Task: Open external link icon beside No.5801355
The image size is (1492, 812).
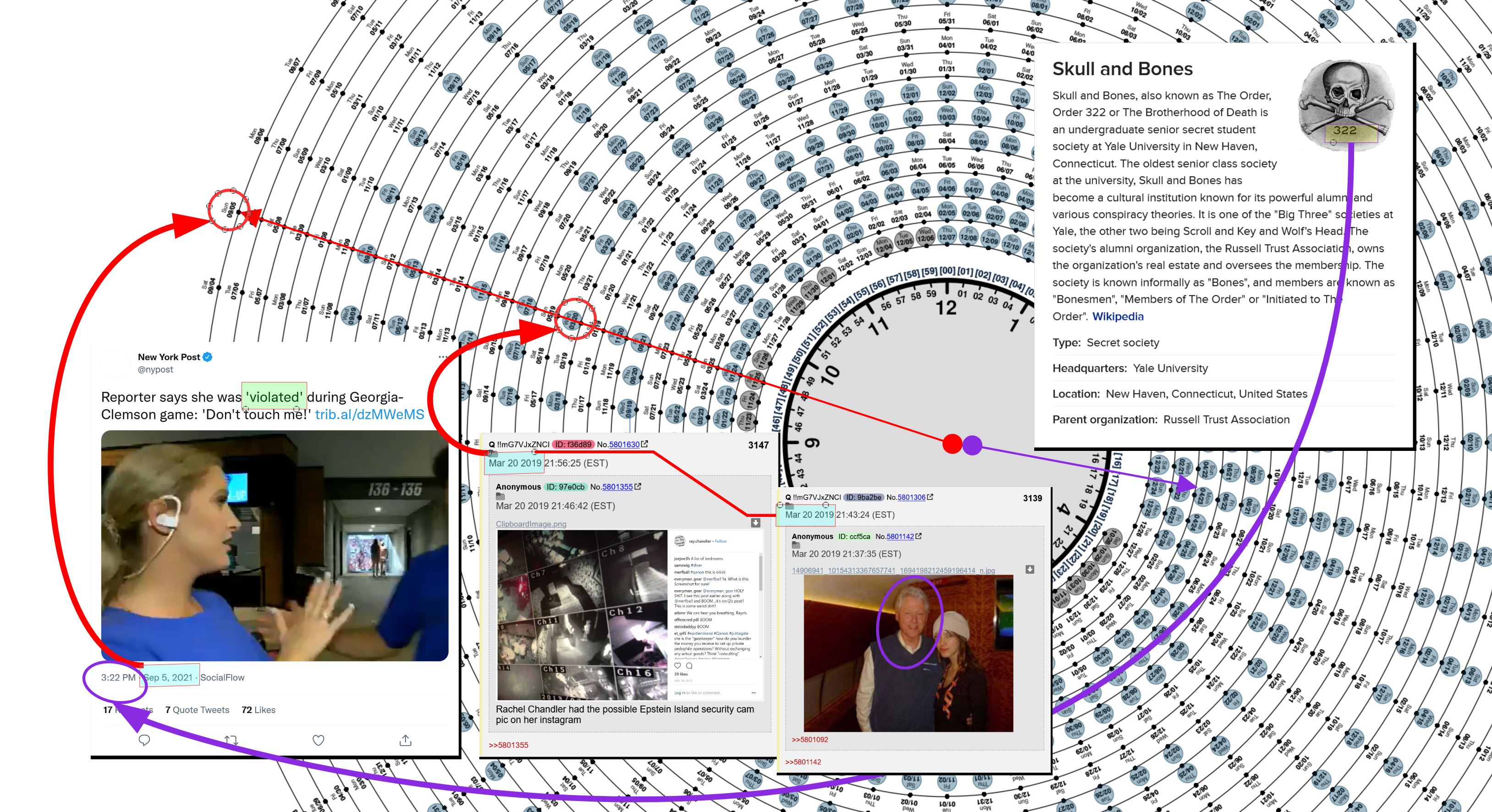Action: click(638, 487)
